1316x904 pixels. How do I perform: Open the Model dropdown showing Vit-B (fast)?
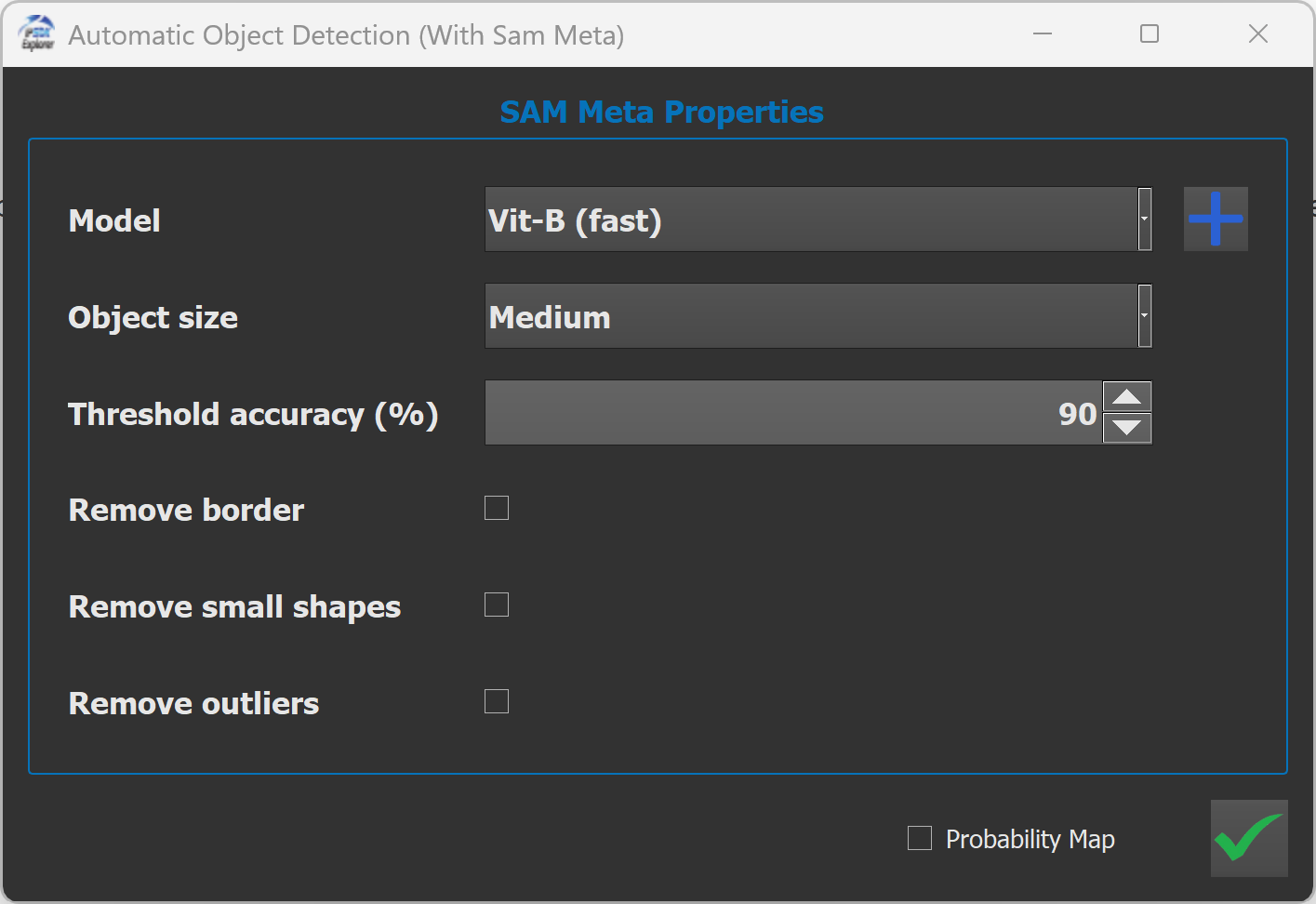(809, 219)
